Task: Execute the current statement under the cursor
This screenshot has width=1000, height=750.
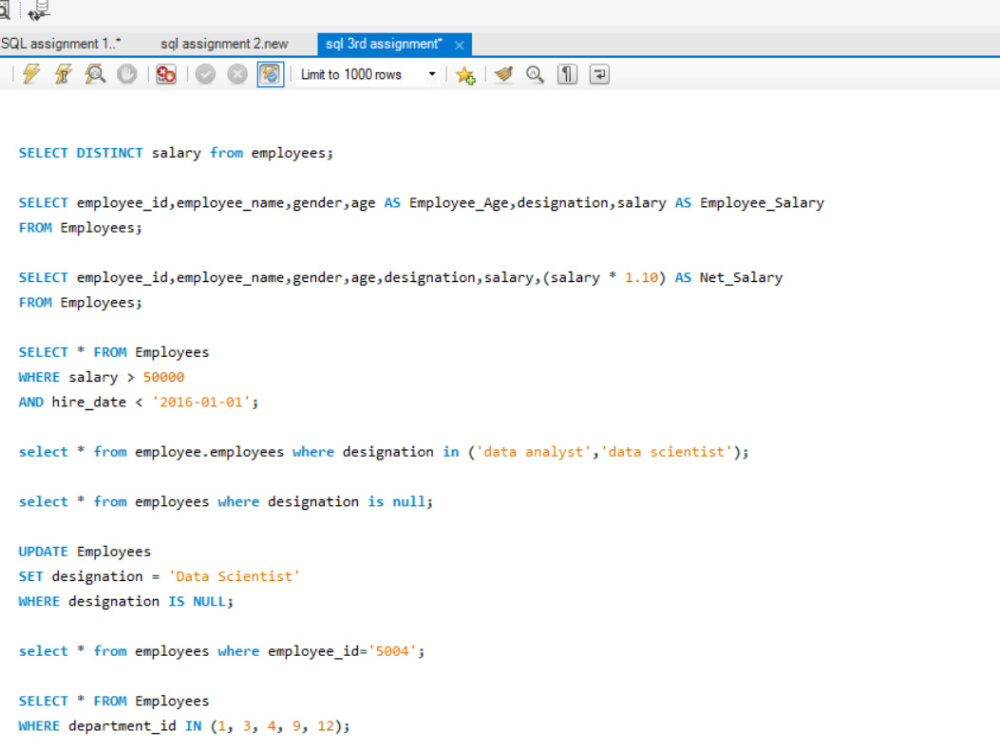Action: (63, 74)
